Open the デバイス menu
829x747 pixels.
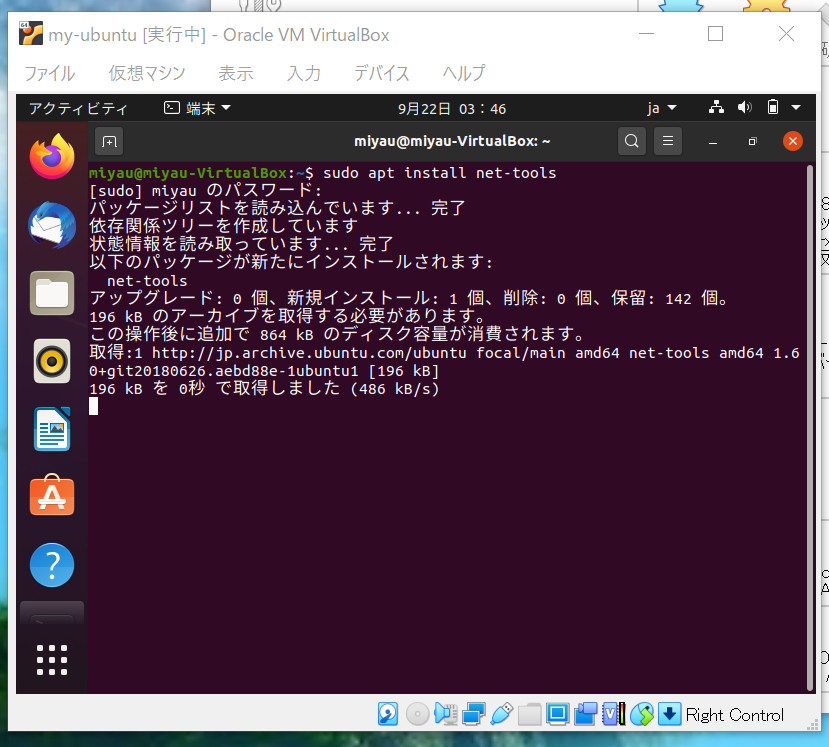[382, 73]
